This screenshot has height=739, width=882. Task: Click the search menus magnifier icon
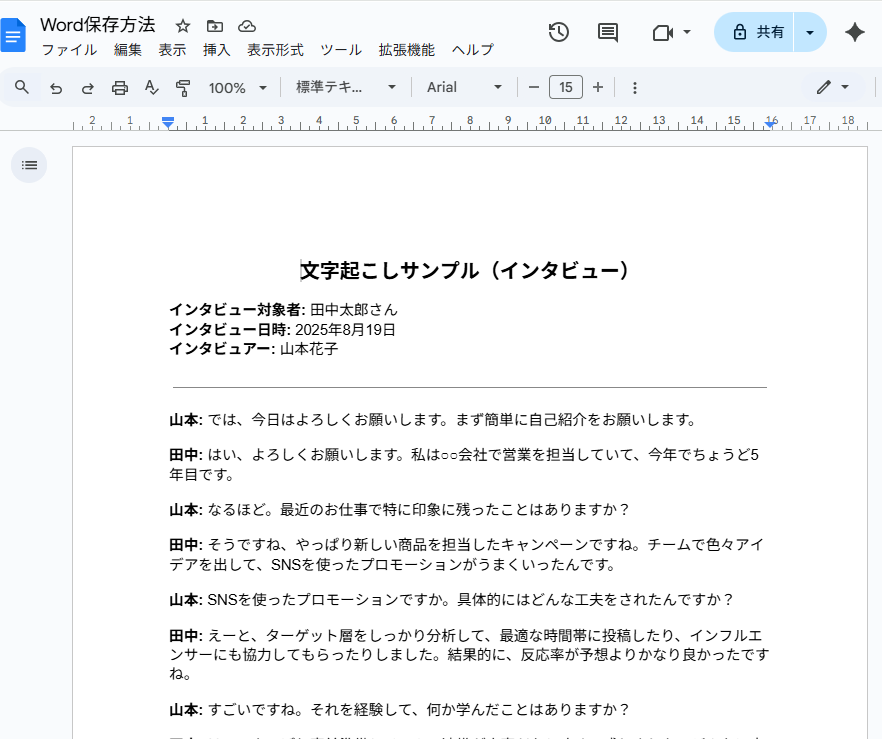[x=22, y=87]
